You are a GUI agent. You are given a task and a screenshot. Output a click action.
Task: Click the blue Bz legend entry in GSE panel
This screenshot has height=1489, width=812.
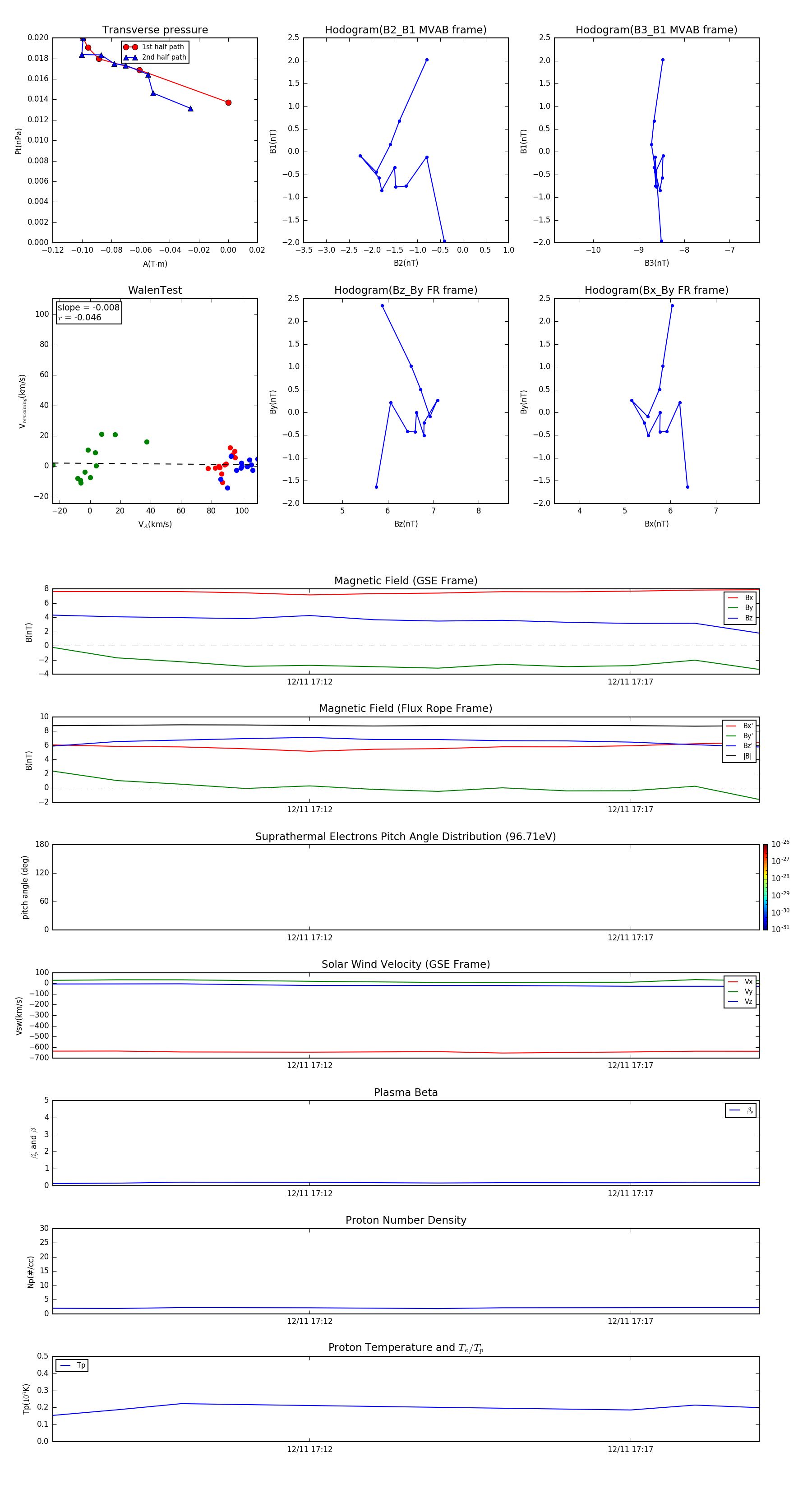[740, 618]
